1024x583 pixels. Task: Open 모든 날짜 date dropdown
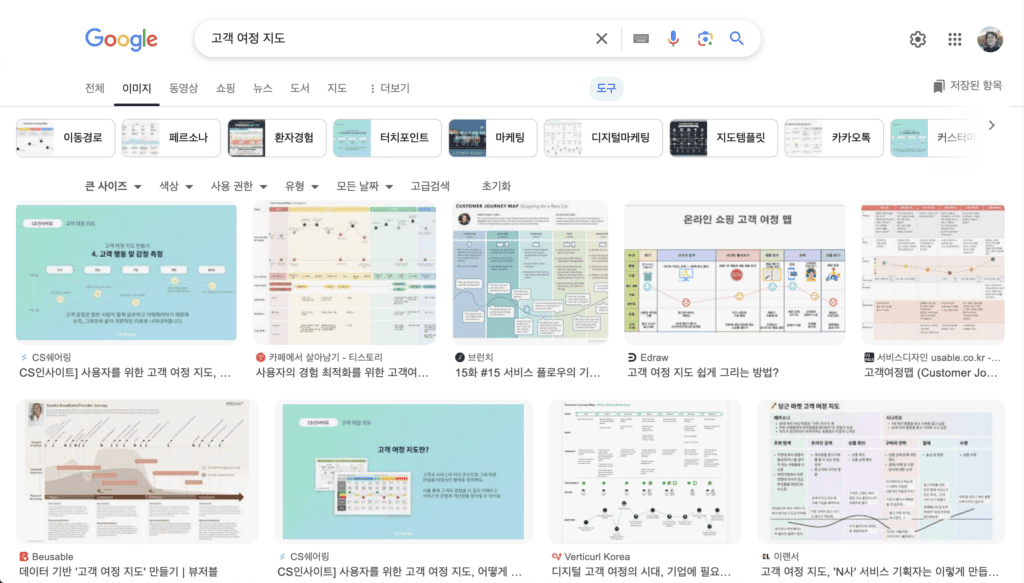(x=364, y=186)
